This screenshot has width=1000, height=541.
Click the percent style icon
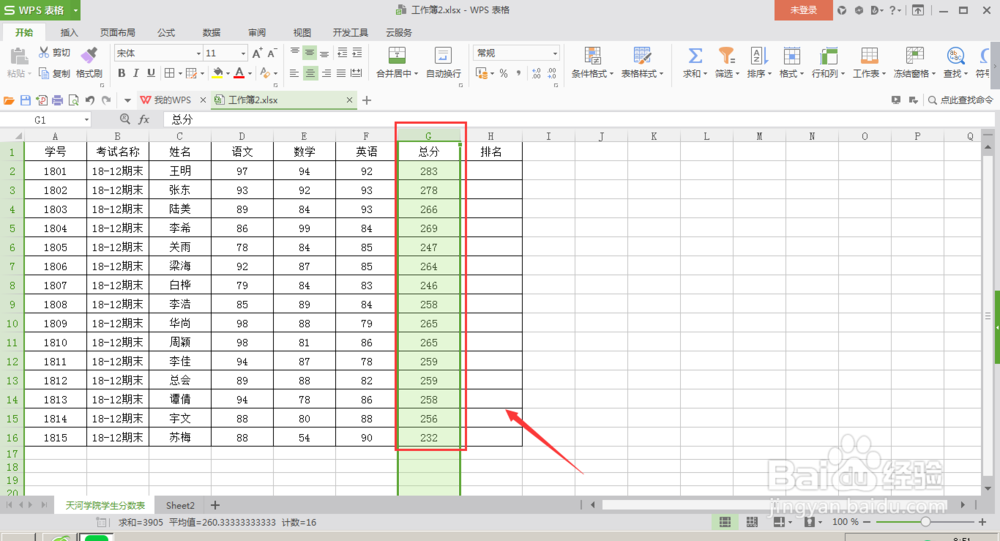coord(504,73)
